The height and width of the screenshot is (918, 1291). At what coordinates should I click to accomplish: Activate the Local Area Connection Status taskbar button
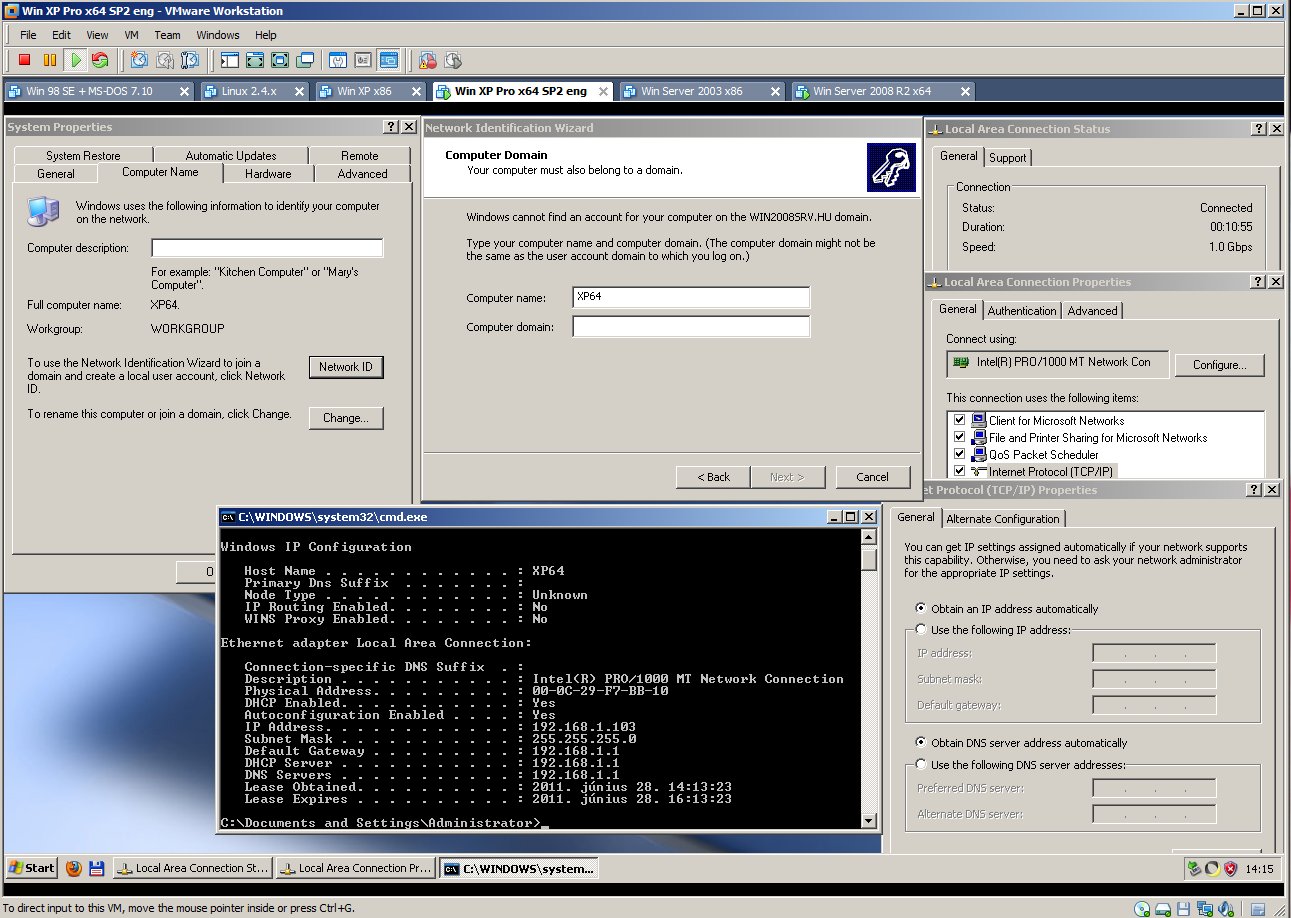193,868
